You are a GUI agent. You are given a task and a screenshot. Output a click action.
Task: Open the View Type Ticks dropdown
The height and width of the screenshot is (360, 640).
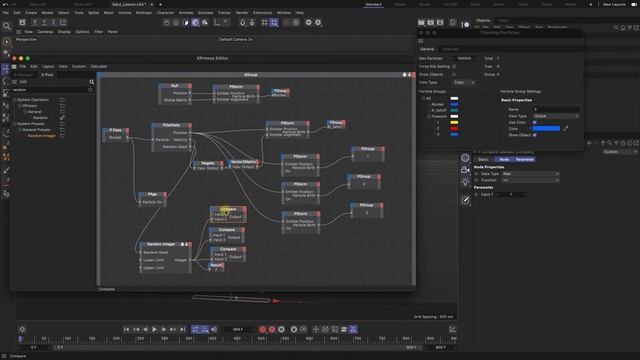[464, 82]
